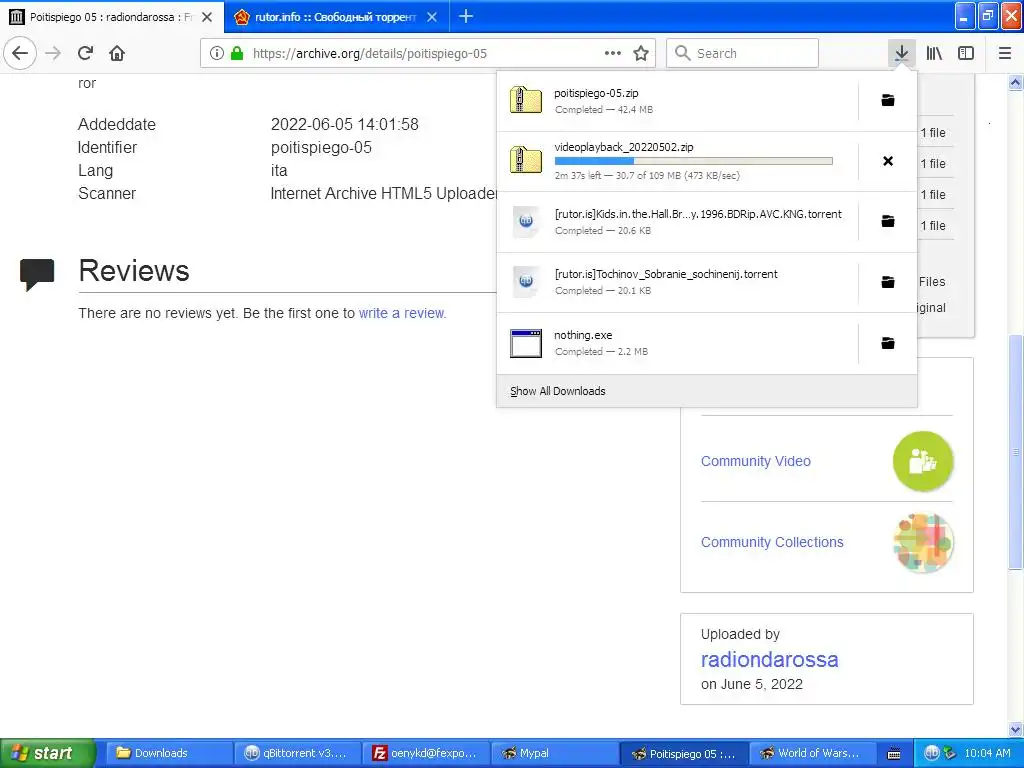Switch to the rutor.info tab
The image size is (1024, 768).
(336, 17)
